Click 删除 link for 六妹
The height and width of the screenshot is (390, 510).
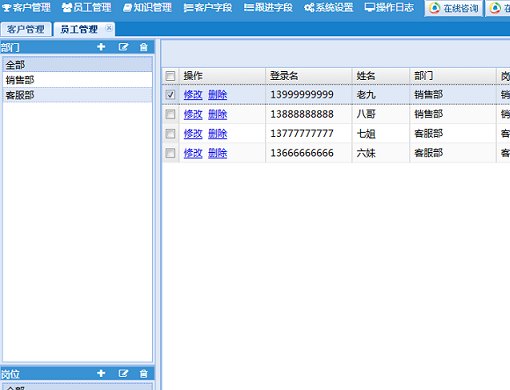click(217, 153)
